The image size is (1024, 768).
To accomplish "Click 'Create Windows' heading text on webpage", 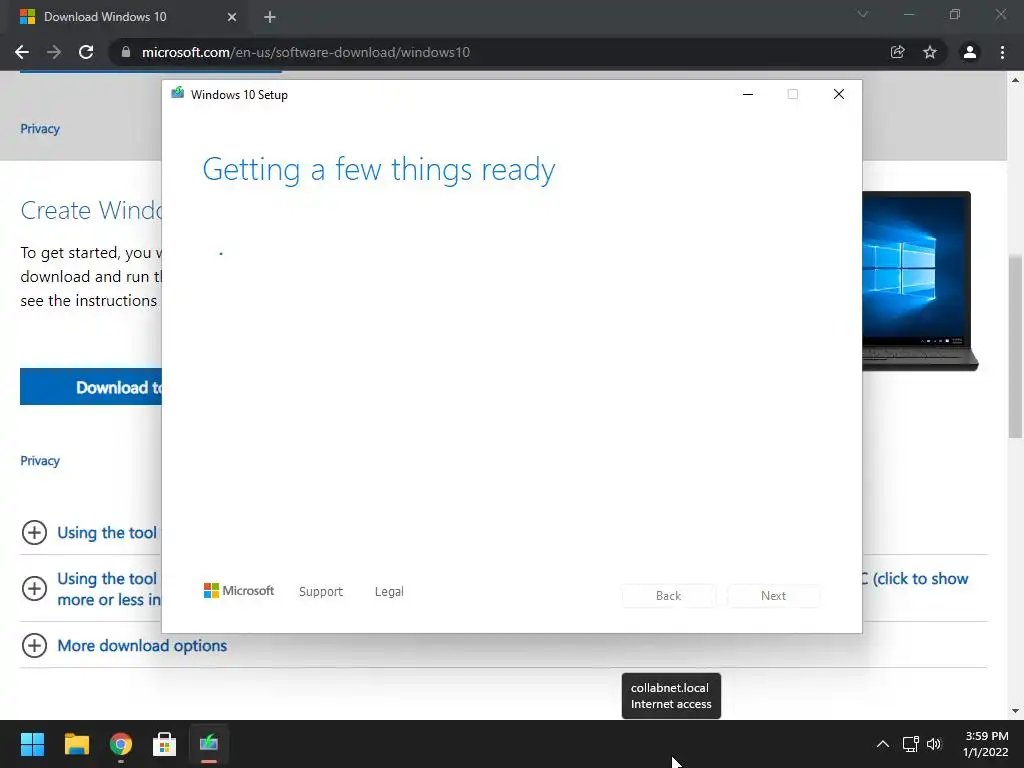I will coord(91,210).
